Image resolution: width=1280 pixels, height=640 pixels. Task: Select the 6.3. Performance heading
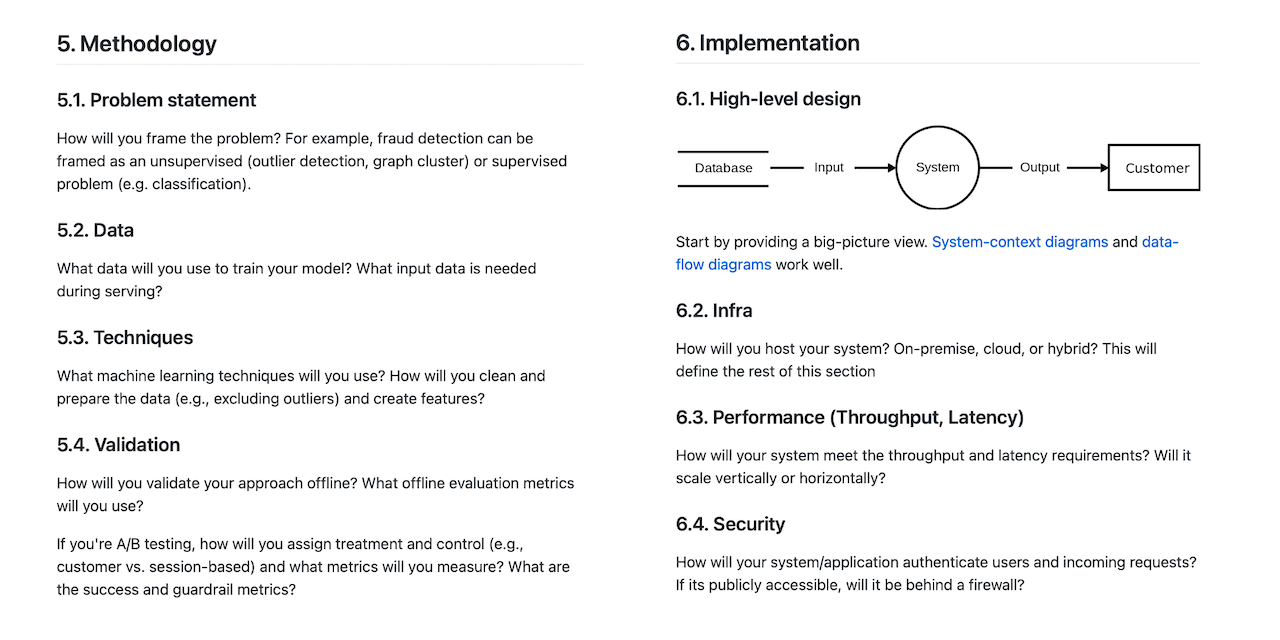[x=849, y=417]
